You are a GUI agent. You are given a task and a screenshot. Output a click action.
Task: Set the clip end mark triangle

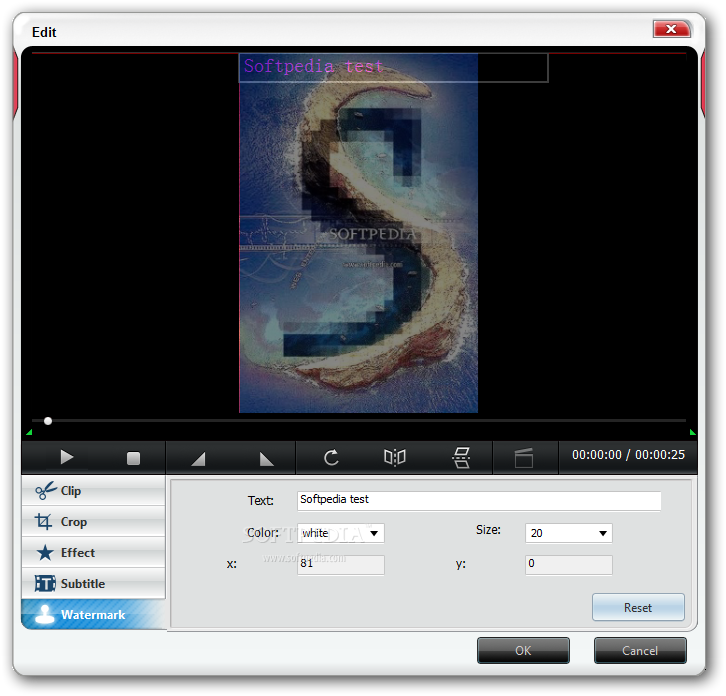point(266,459)
